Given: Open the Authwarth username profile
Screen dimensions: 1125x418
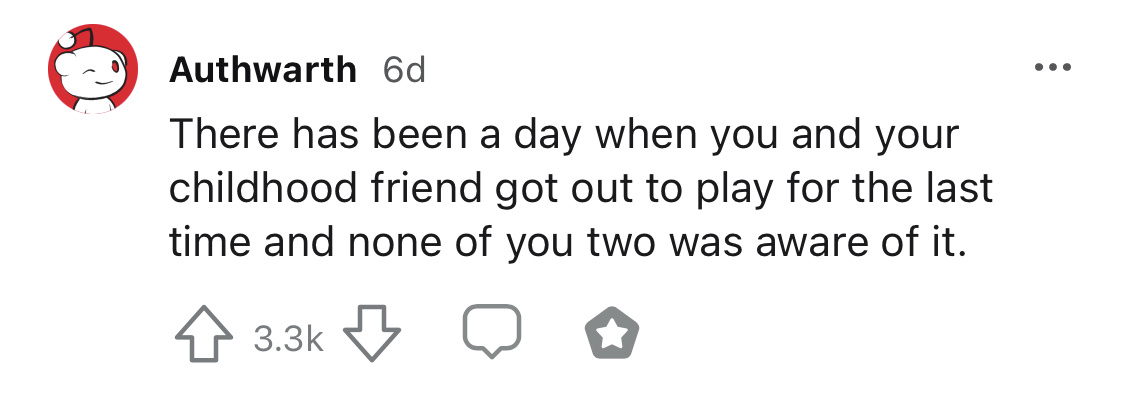Looking at the screenshot, I should click(263, 70).
